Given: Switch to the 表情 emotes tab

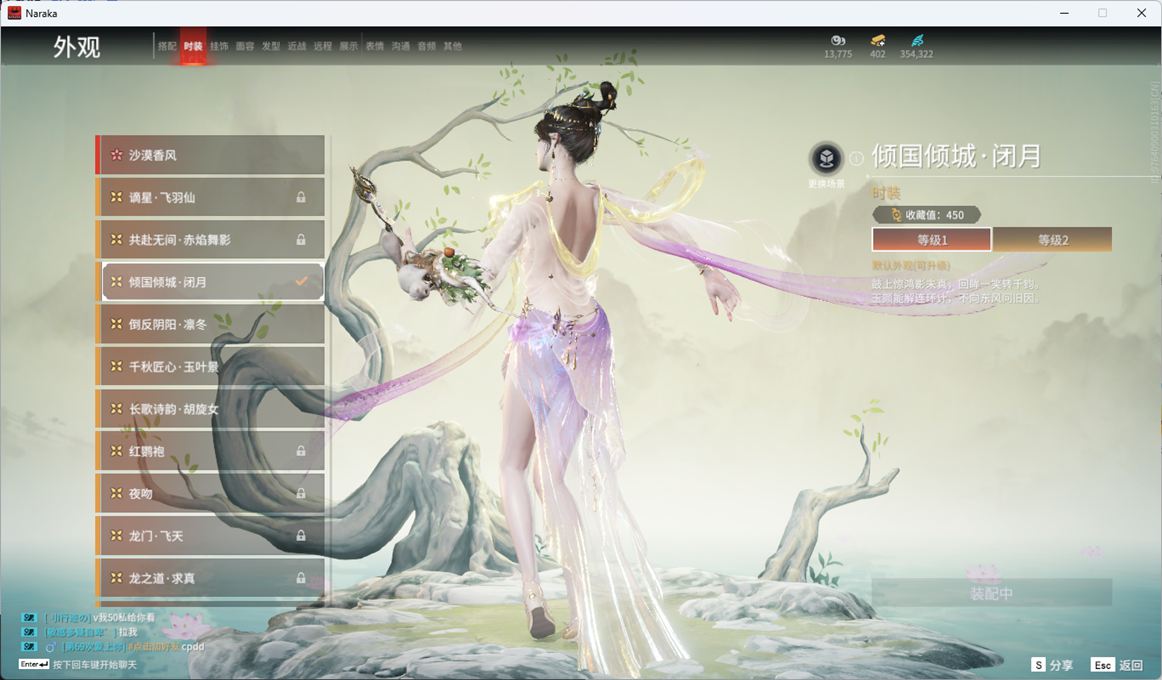Looking at the screenshot, I should point(375,46).
